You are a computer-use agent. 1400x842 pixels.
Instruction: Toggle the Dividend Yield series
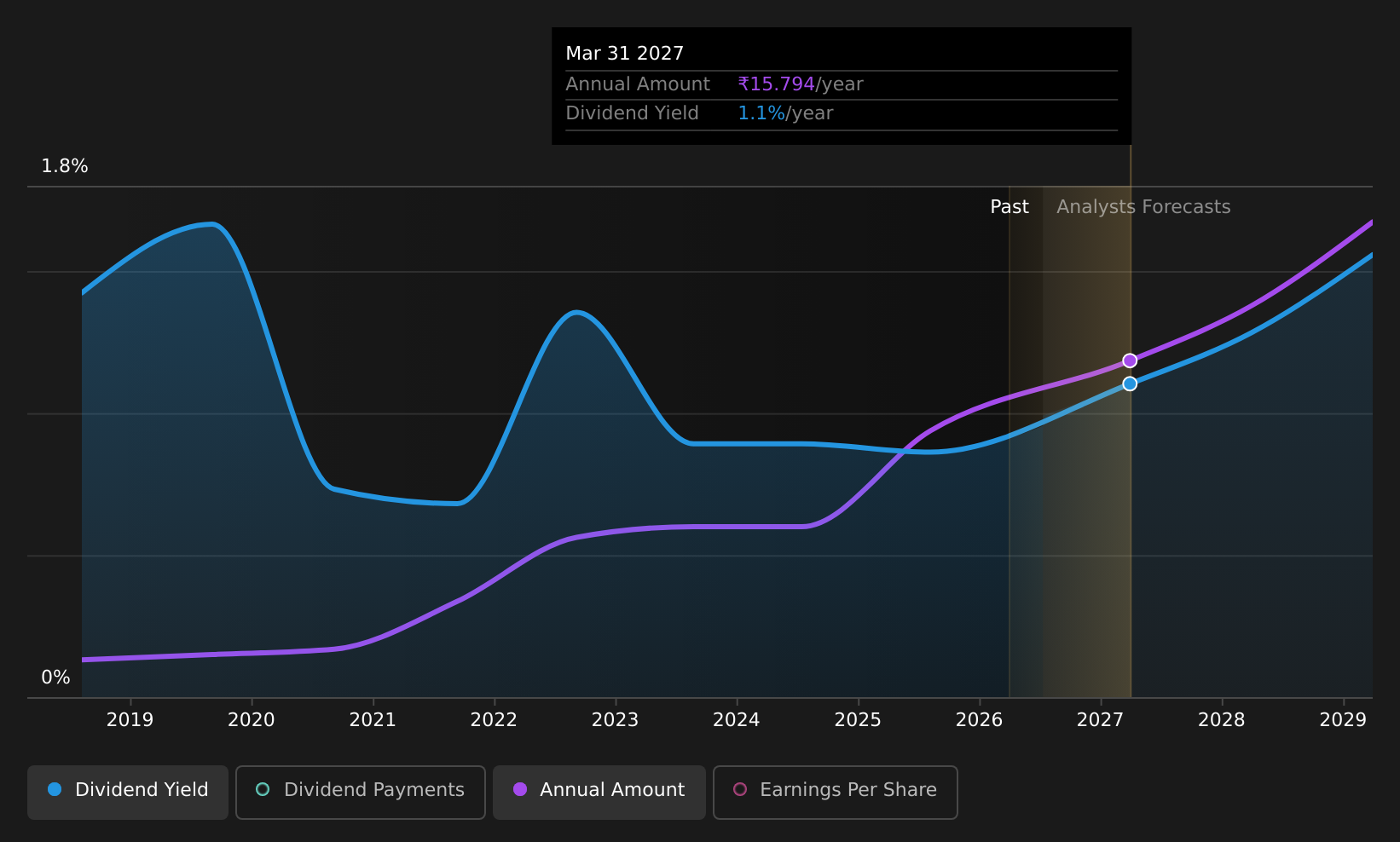pos(128,792)
